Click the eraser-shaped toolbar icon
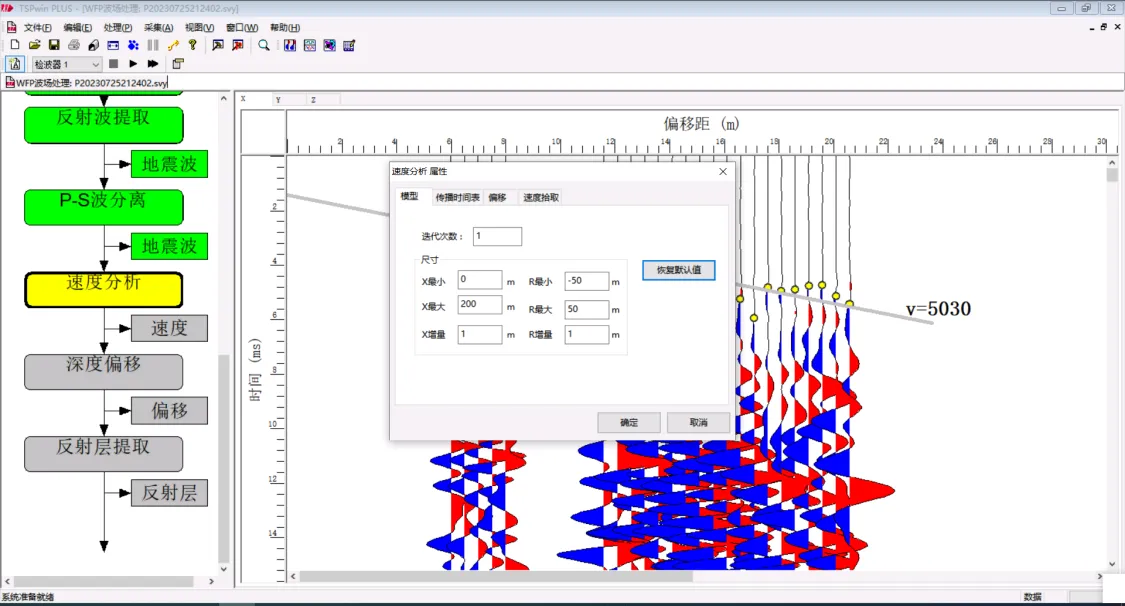The height and width of the screenshot is (606, 1125). (93, 45)
